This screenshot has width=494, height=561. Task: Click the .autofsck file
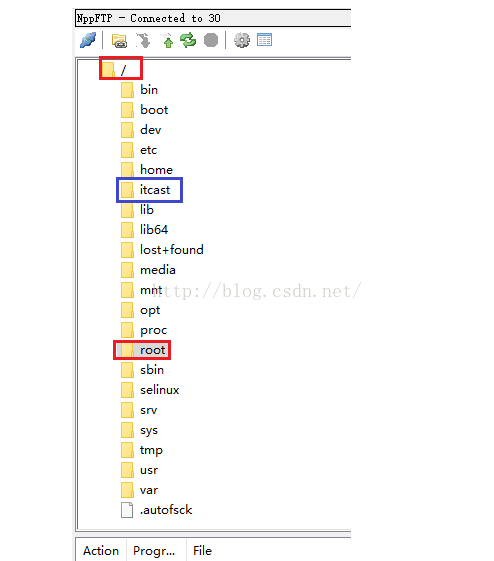coord(157,510)
